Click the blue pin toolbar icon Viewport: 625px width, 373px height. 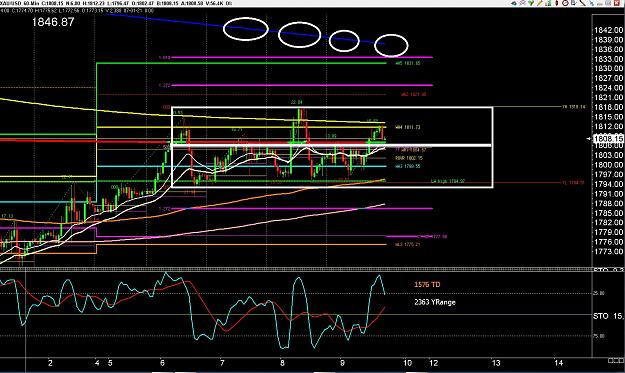(x=592, y=3)
